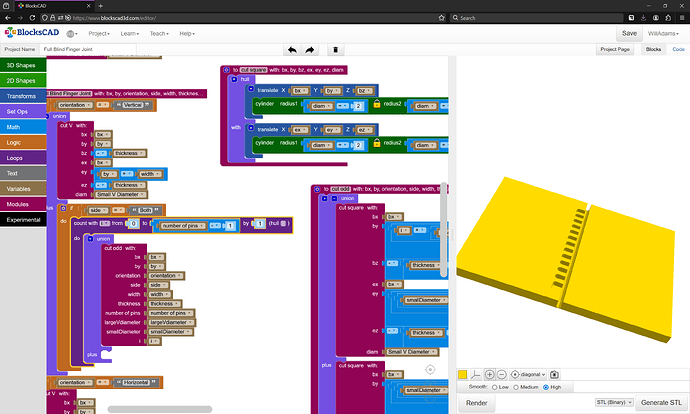
Task: Open the Modules toolbox category
Action: [23, 204]
